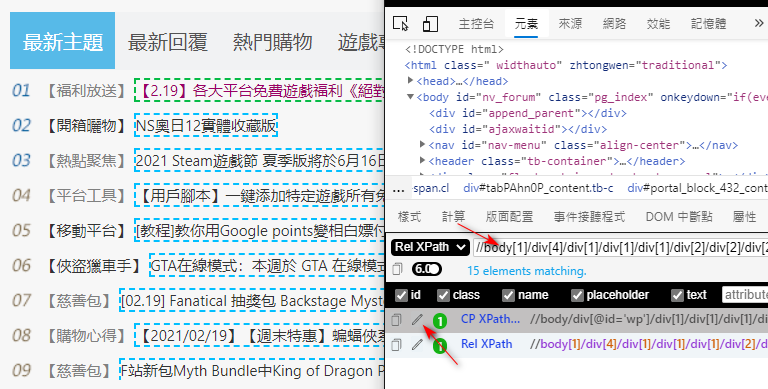The height and width of the screenshot is (389, 768).
Task: Expand the header tb-container node
Action: click(423, 161)
